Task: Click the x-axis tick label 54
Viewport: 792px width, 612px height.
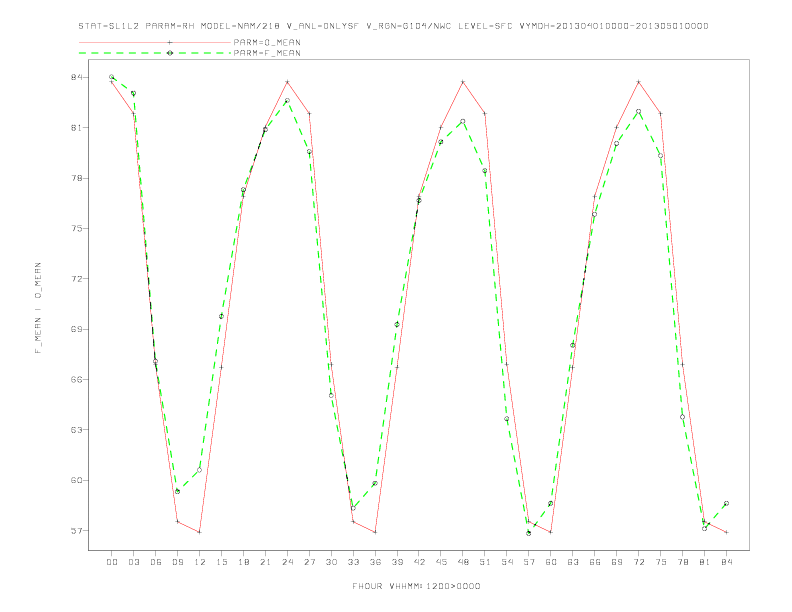Action: 507,562
